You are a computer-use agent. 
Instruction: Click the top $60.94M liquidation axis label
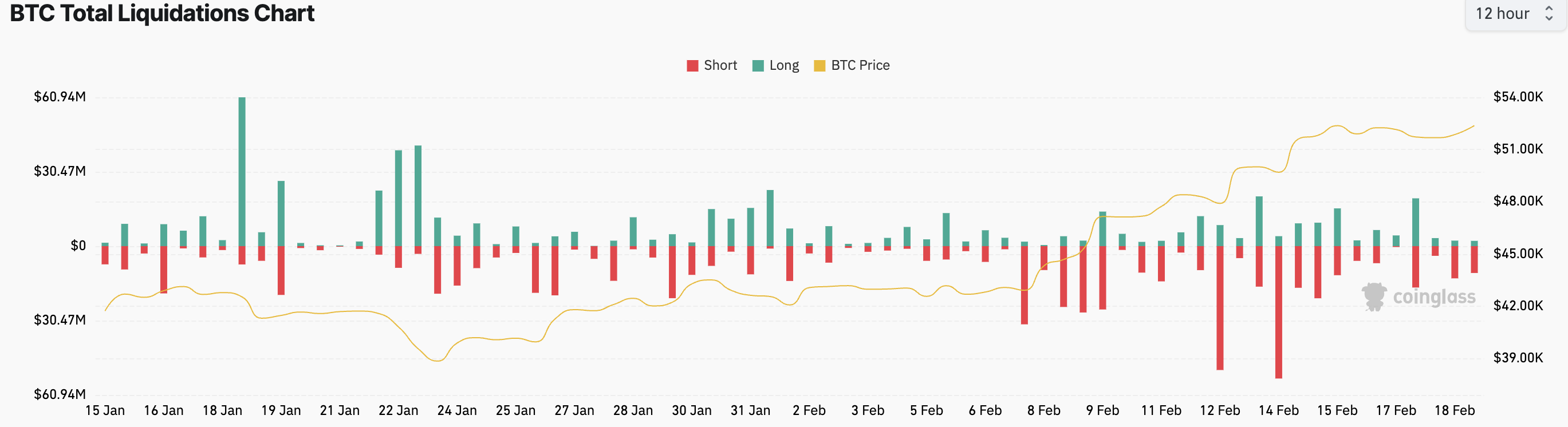pyautogui.click(x=60, y=97)
